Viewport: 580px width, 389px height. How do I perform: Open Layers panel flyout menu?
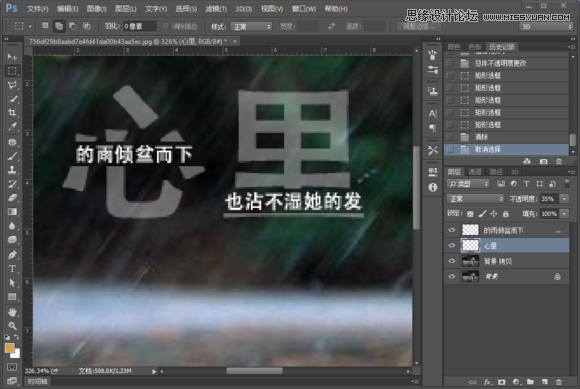point(570,172)
